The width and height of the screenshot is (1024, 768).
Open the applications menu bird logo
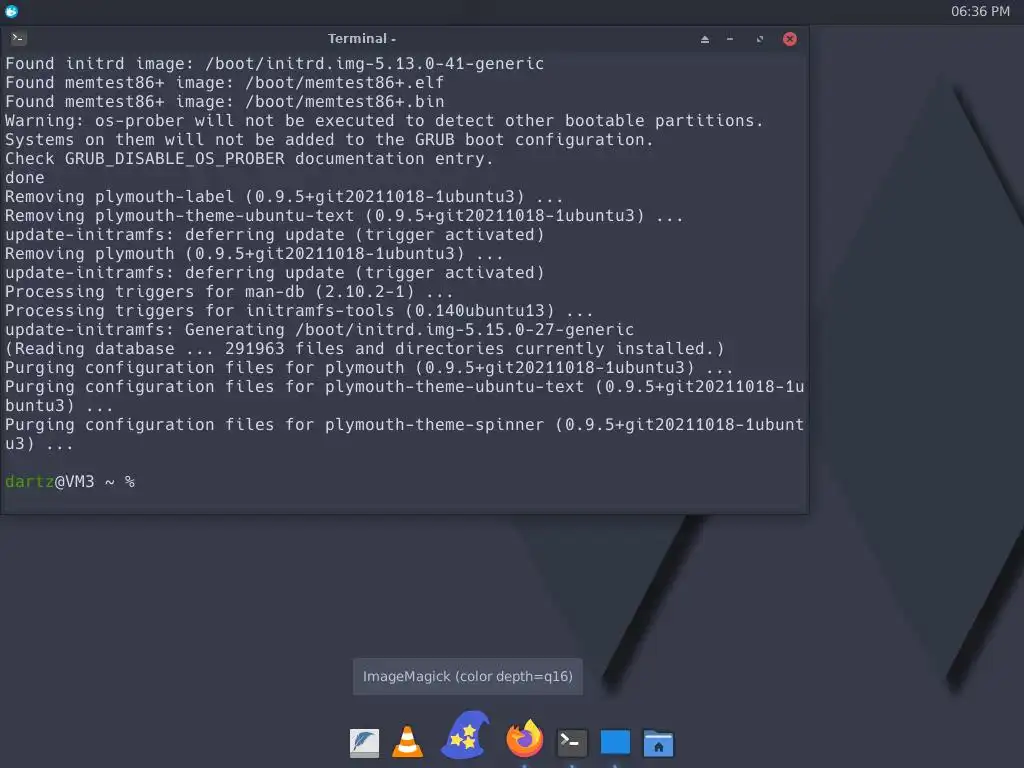click(12, 11)
